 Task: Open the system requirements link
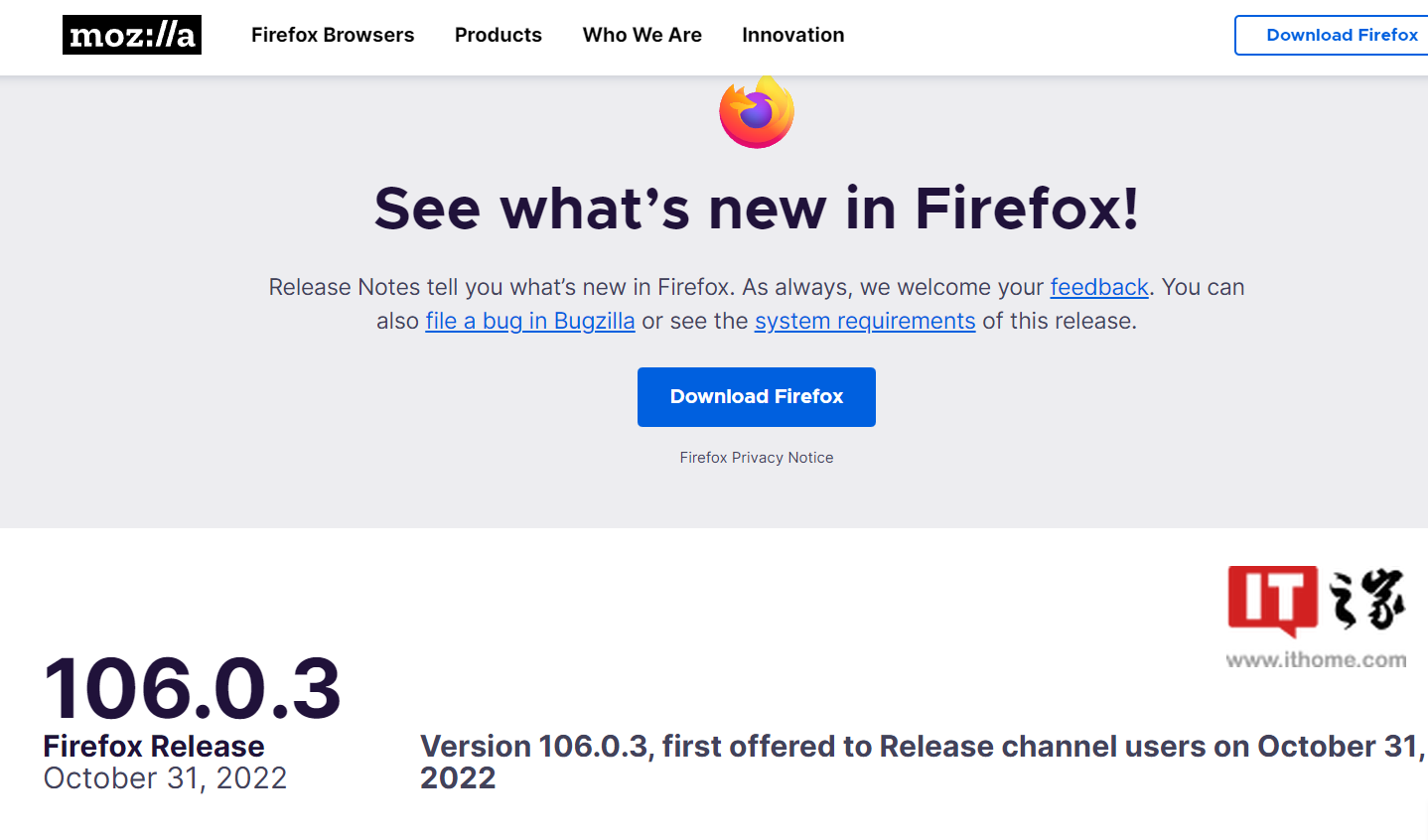coord(865,321)
